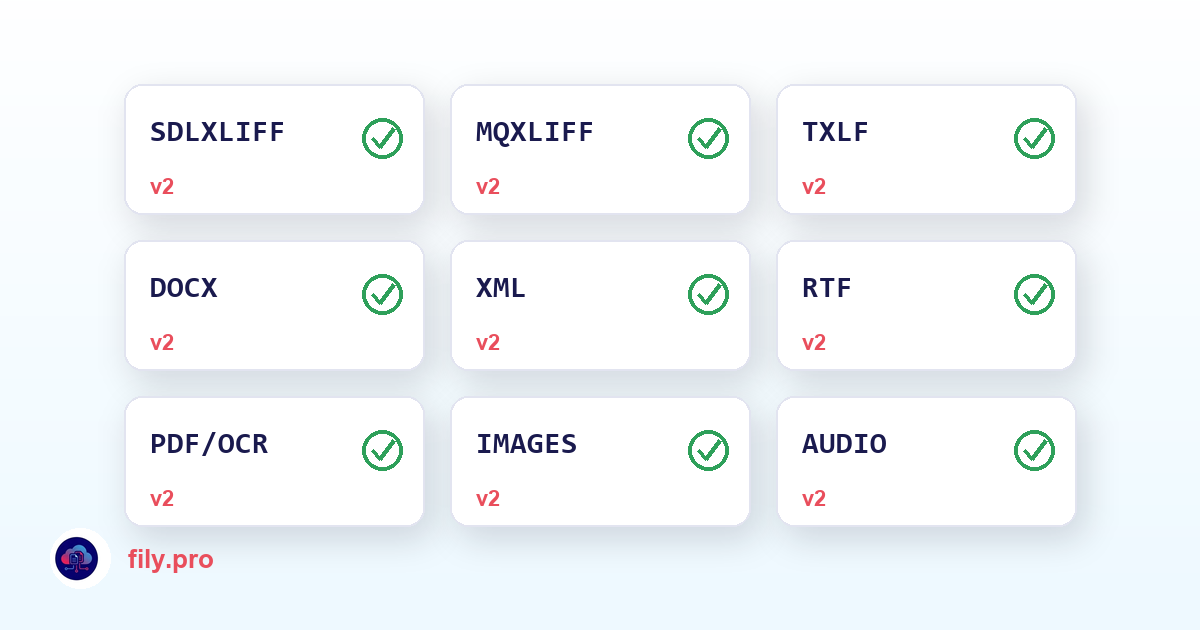Click the v2 tag under XML
Image resolution: width=1200 pixels, height=630 pixels.
point(488,343)
